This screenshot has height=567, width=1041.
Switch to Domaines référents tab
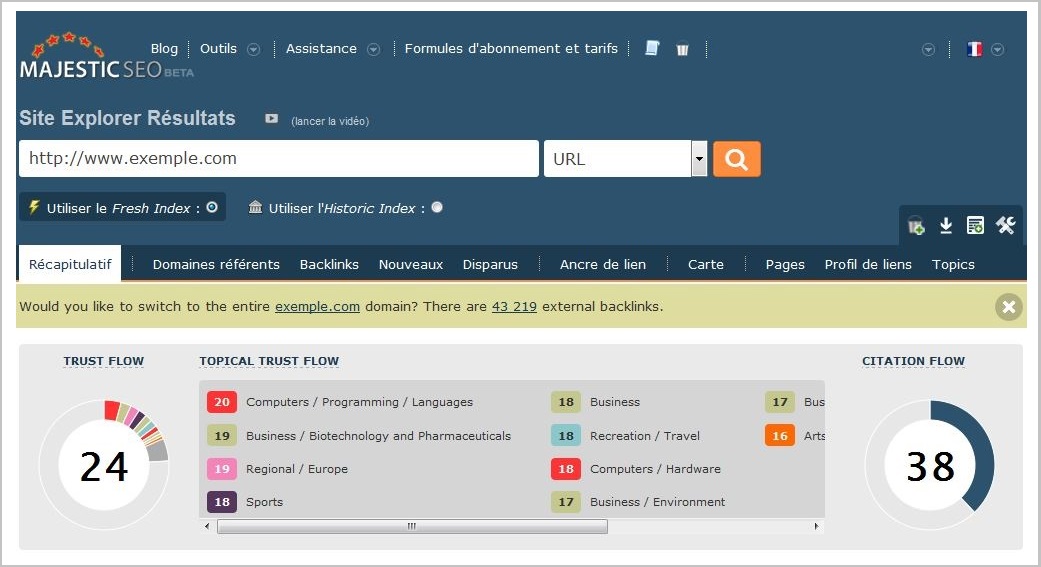(216, 264)
